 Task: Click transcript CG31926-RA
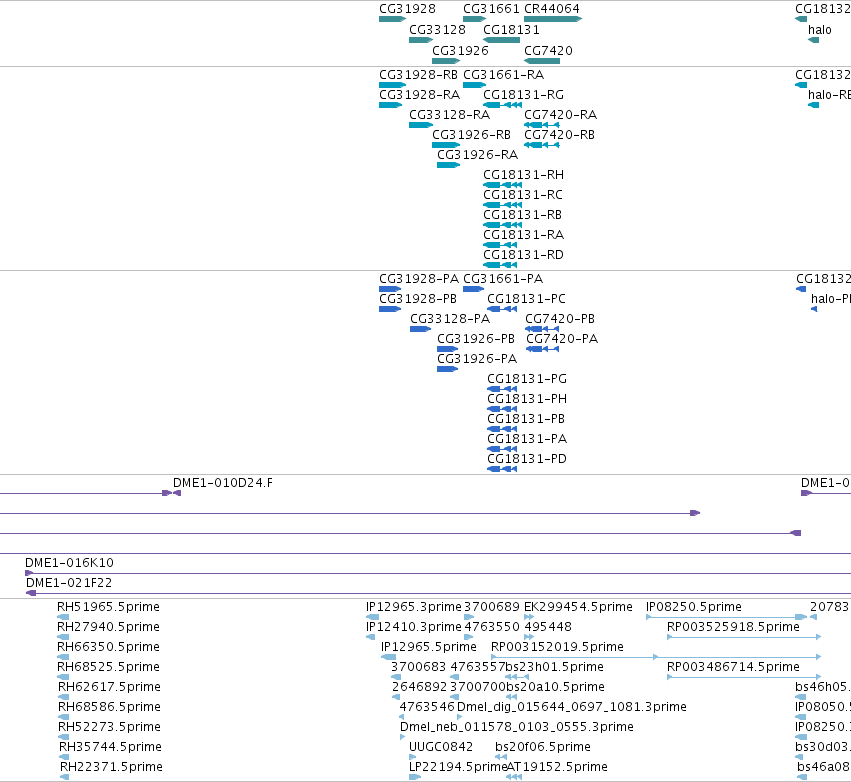point(448,165)
